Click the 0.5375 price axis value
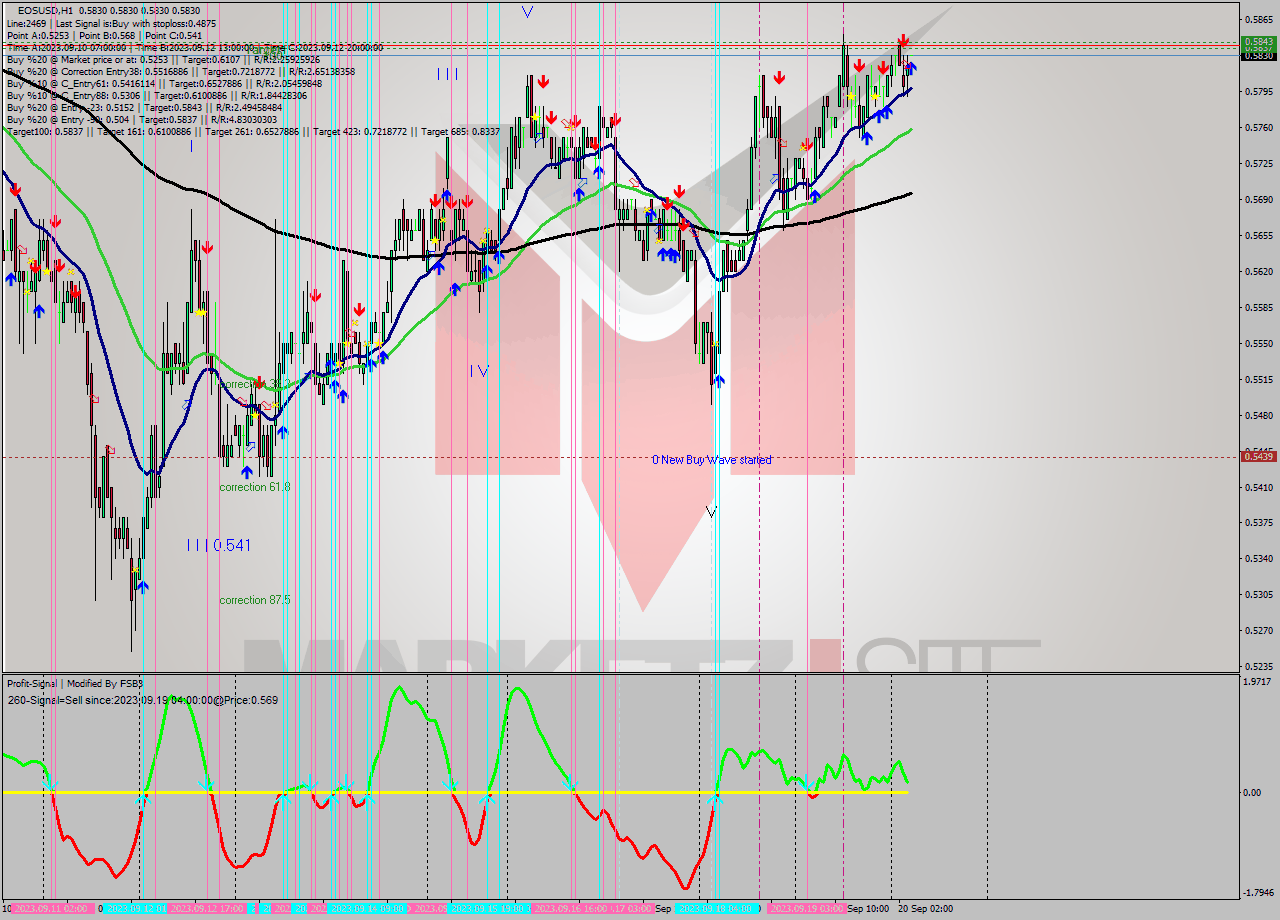Image resolution: width=1280 pixels, height=920 pixels. (1258, 523)
